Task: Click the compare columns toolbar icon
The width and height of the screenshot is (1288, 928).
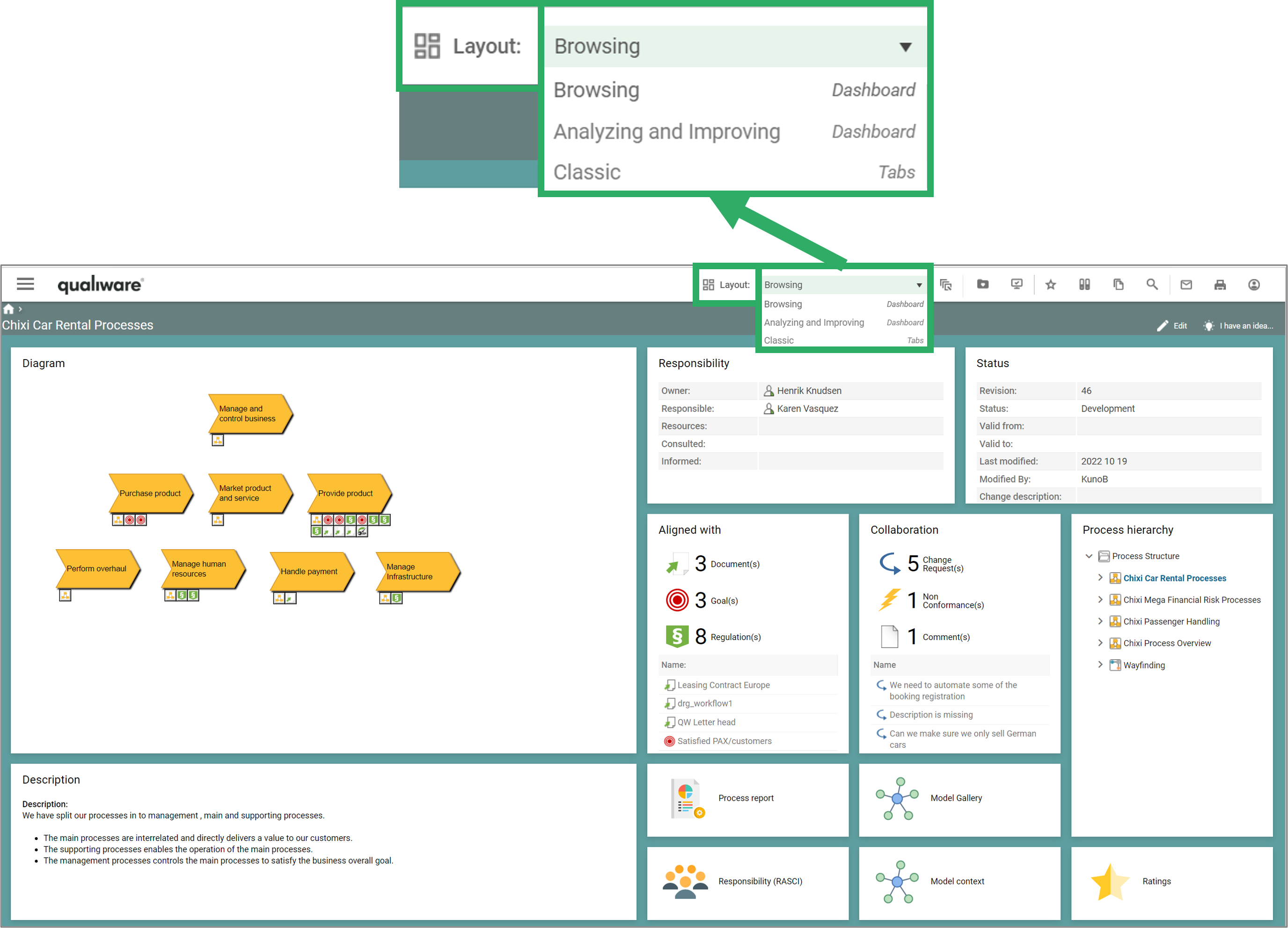Action: (x=1084, y=284)
